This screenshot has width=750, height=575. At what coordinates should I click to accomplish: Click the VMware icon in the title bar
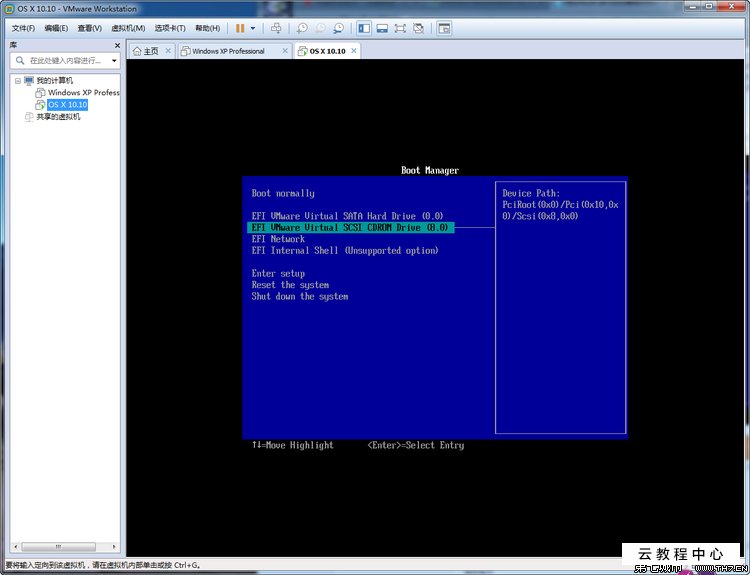coord(9,9)
